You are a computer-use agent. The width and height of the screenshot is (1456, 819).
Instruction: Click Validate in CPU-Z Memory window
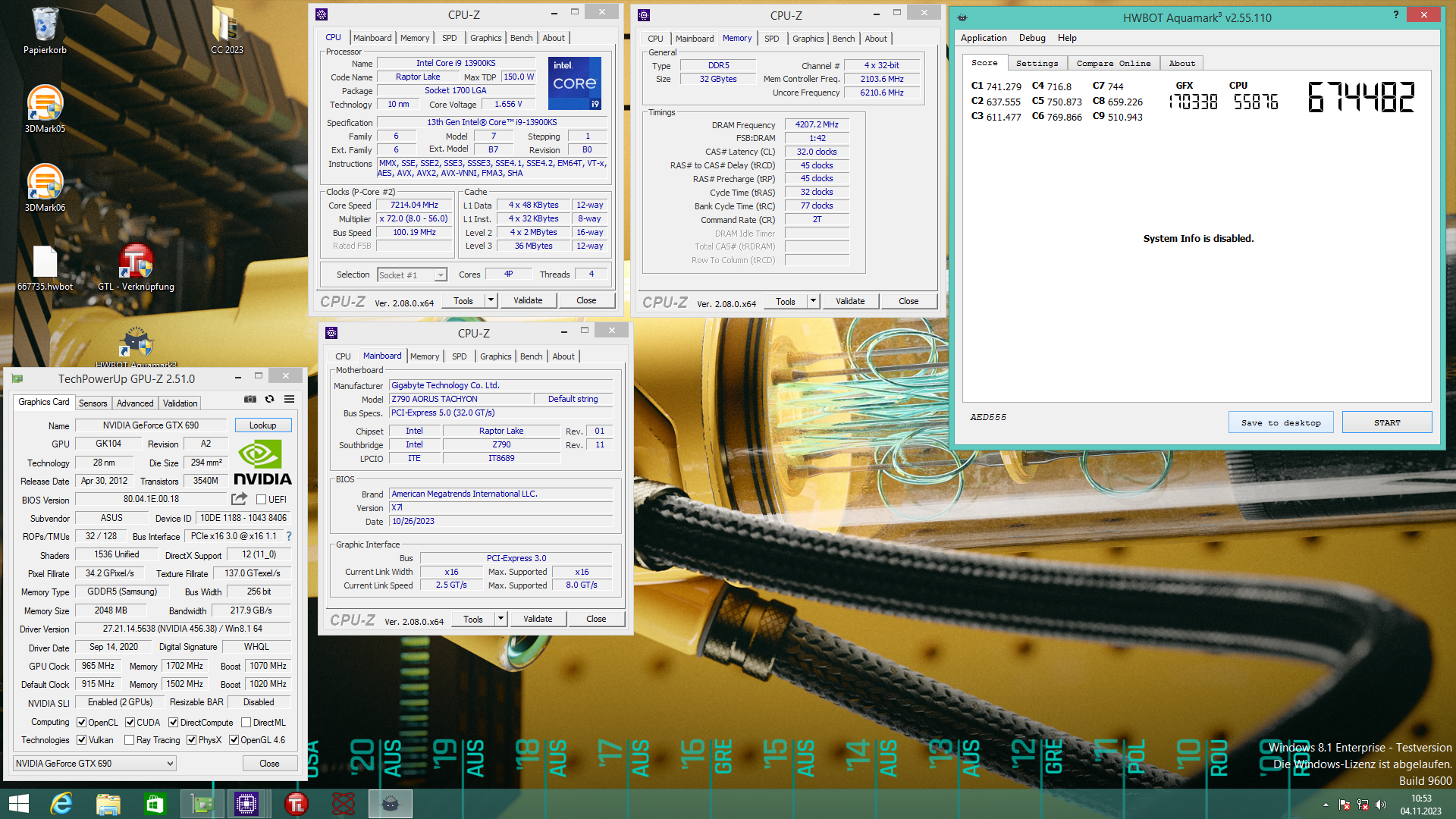coord(850,301)
